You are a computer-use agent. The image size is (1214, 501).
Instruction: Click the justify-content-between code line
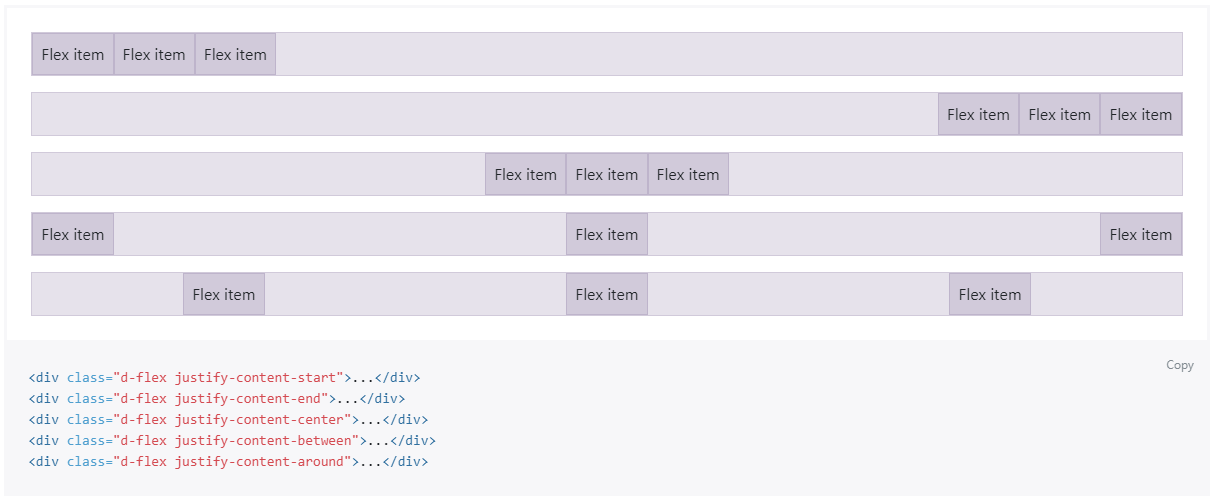tap(232, 441)
